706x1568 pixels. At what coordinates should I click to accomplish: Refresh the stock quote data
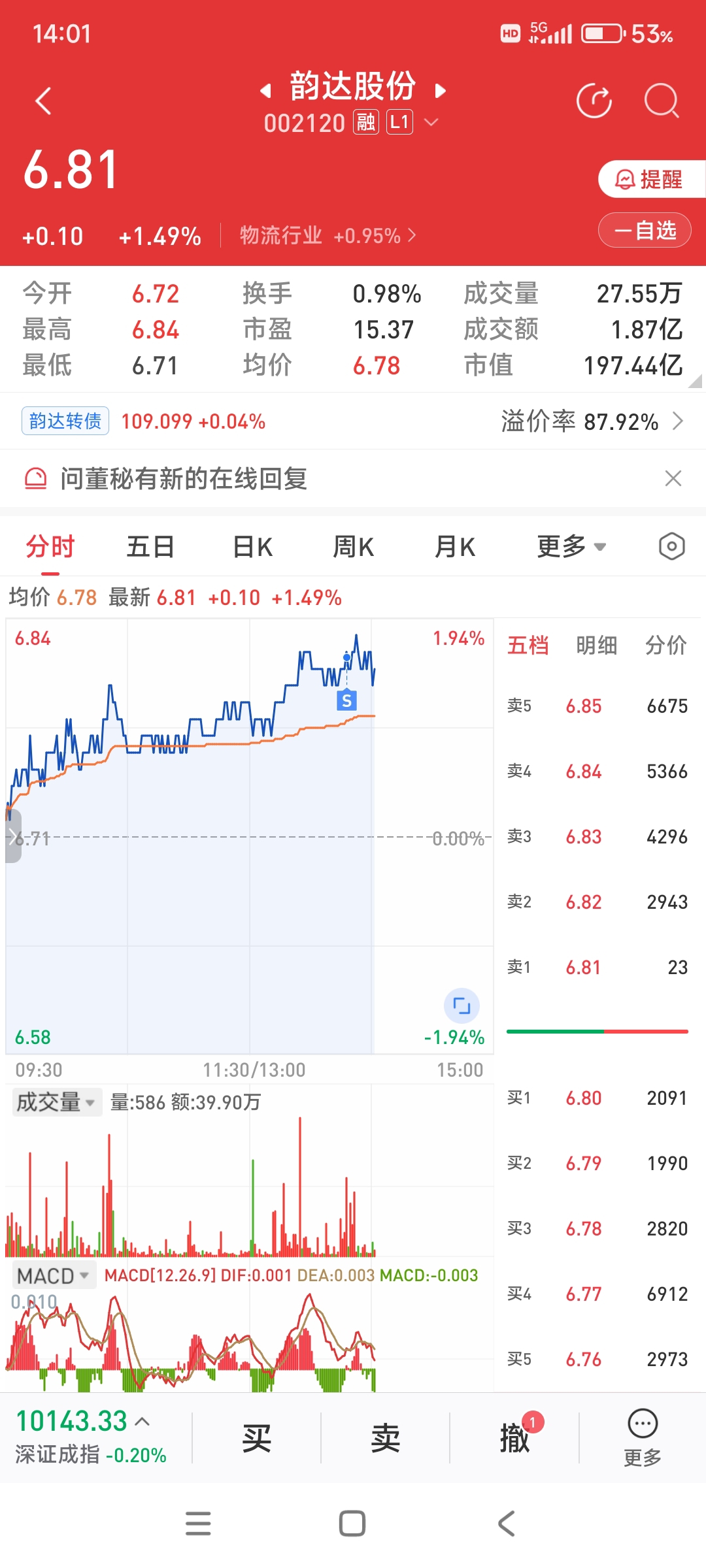(x=594, y=101)
